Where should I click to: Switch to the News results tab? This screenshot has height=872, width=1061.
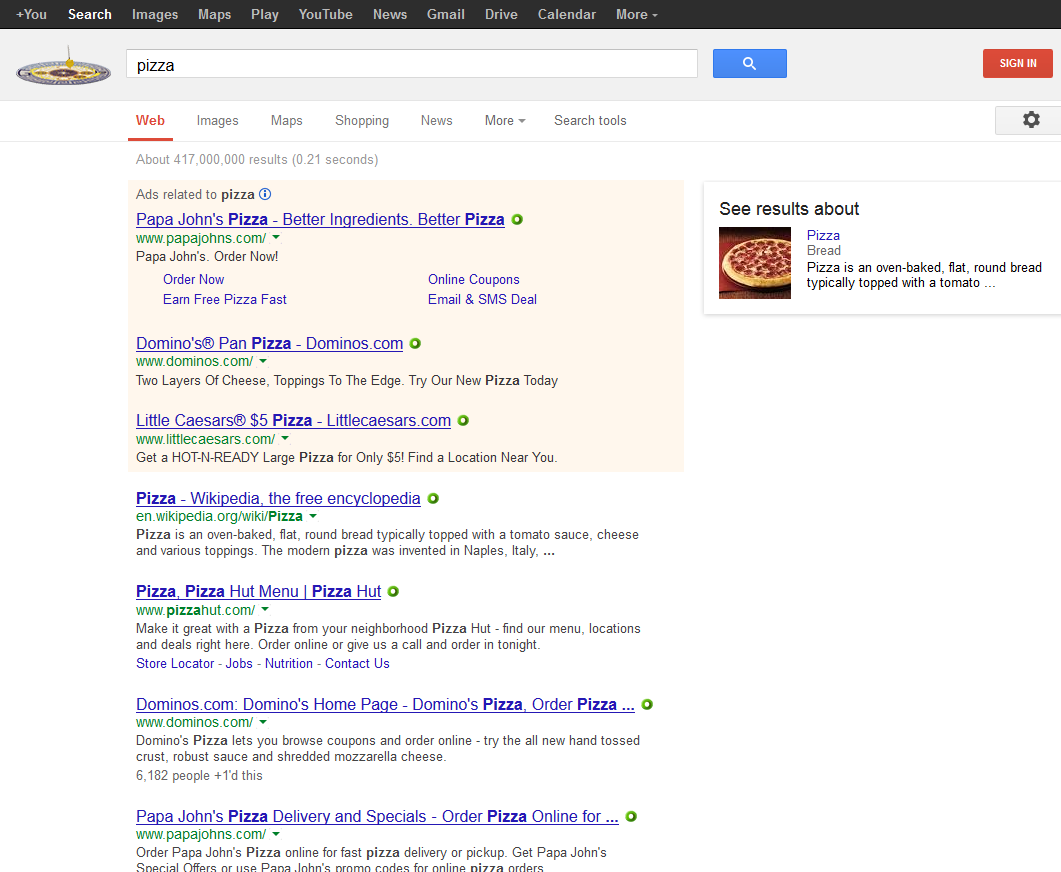click(436, 120)
